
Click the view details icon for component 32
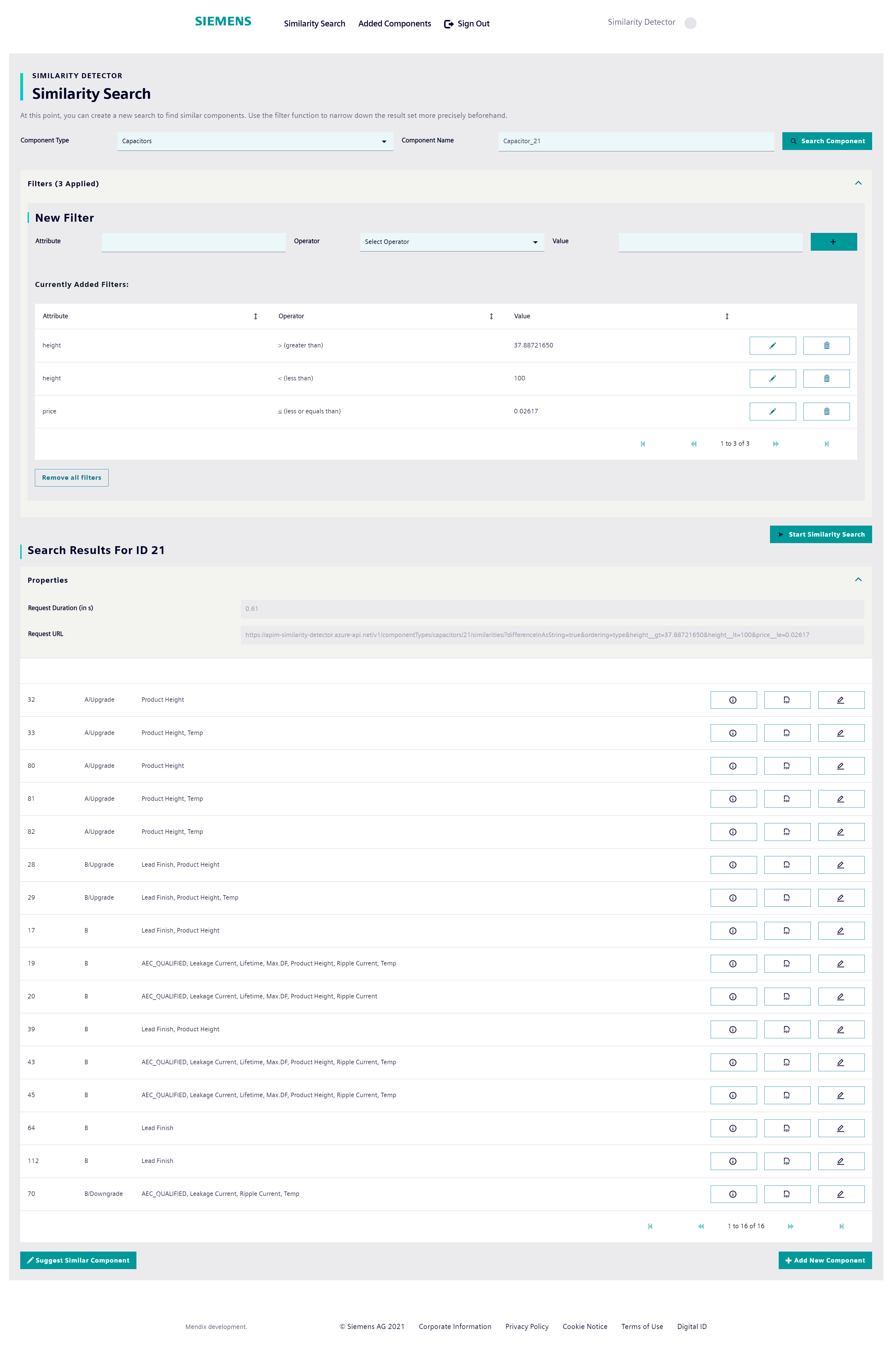pos(733,699)
